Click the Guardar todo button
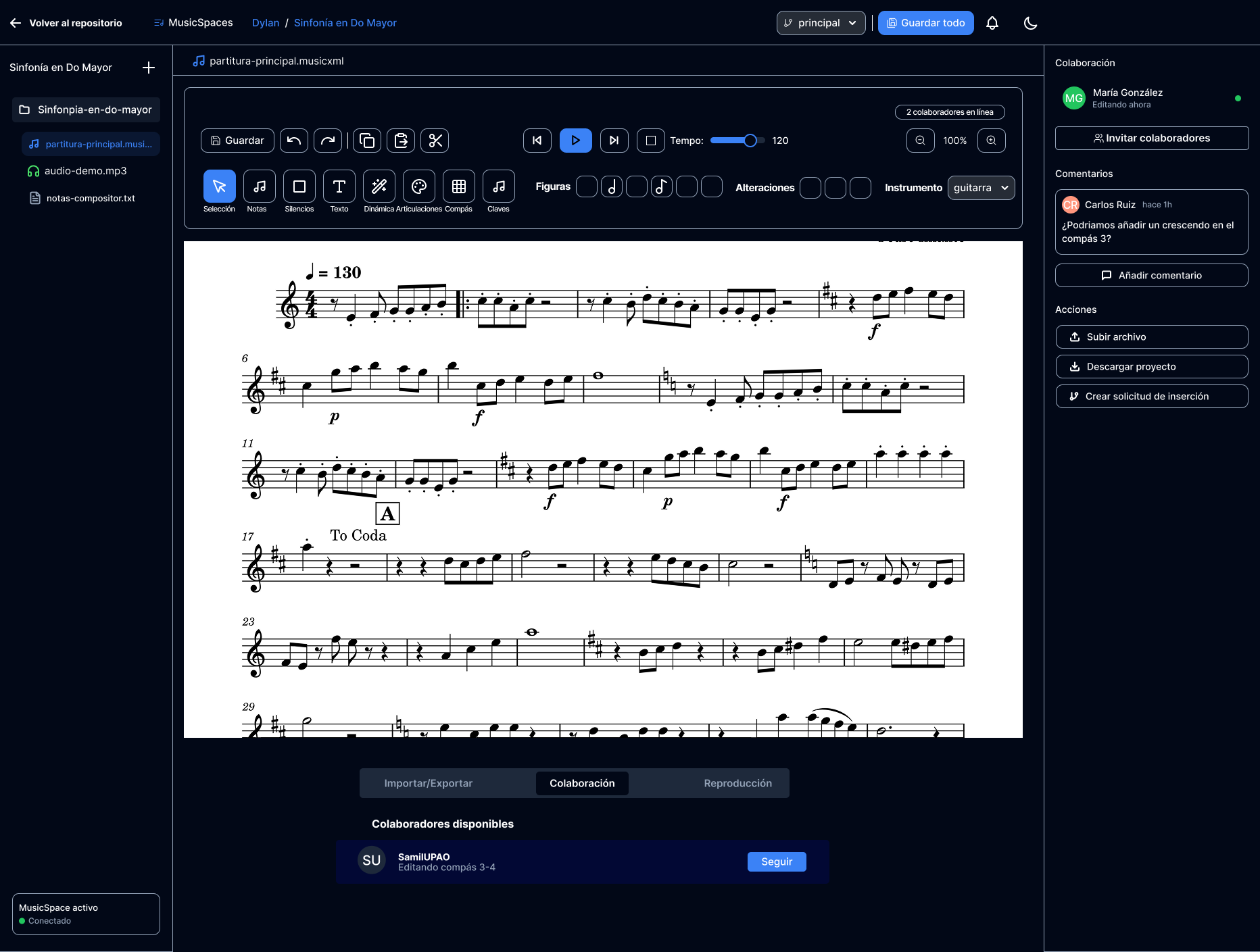 925,23
